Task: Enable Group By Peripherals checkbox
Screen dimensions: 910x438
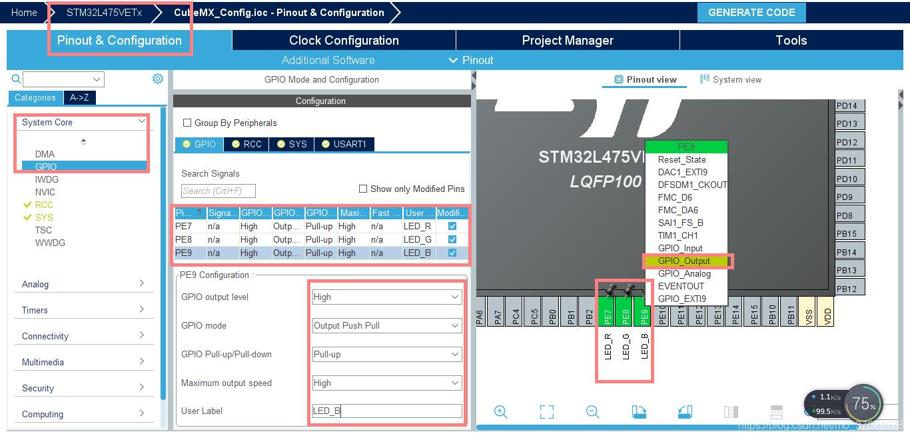Action: [187, 123]
